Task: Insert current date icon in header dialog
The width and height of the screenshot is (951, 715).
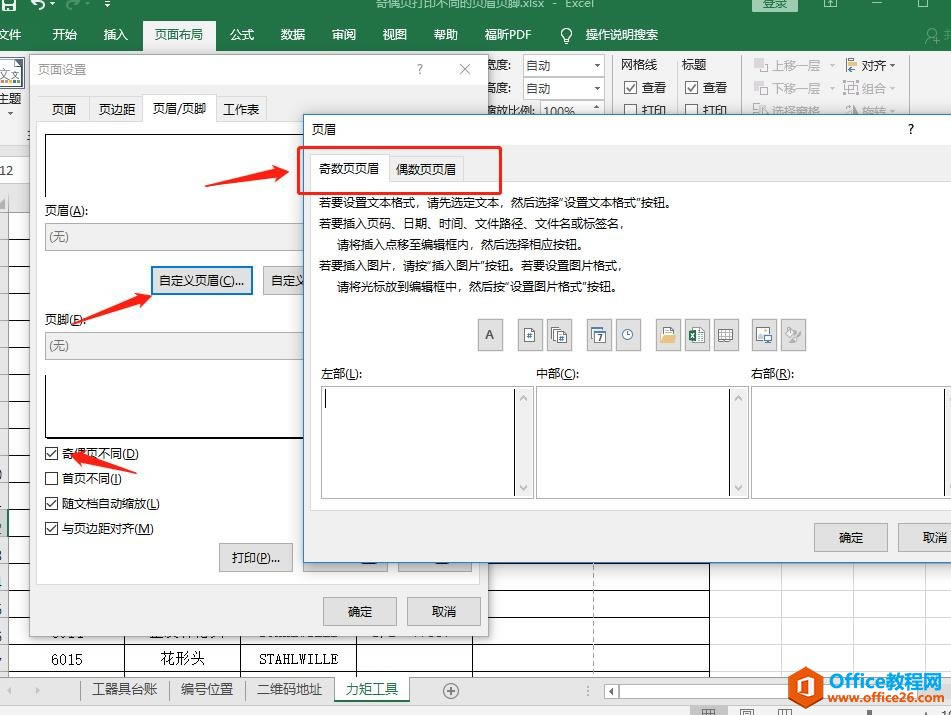Action: (x=598, y=334)
